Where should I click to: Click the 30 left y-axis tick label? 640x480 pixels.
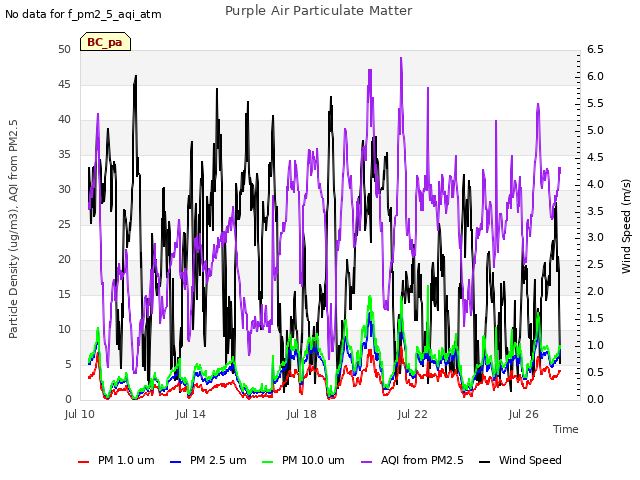[x=64, y=189]
